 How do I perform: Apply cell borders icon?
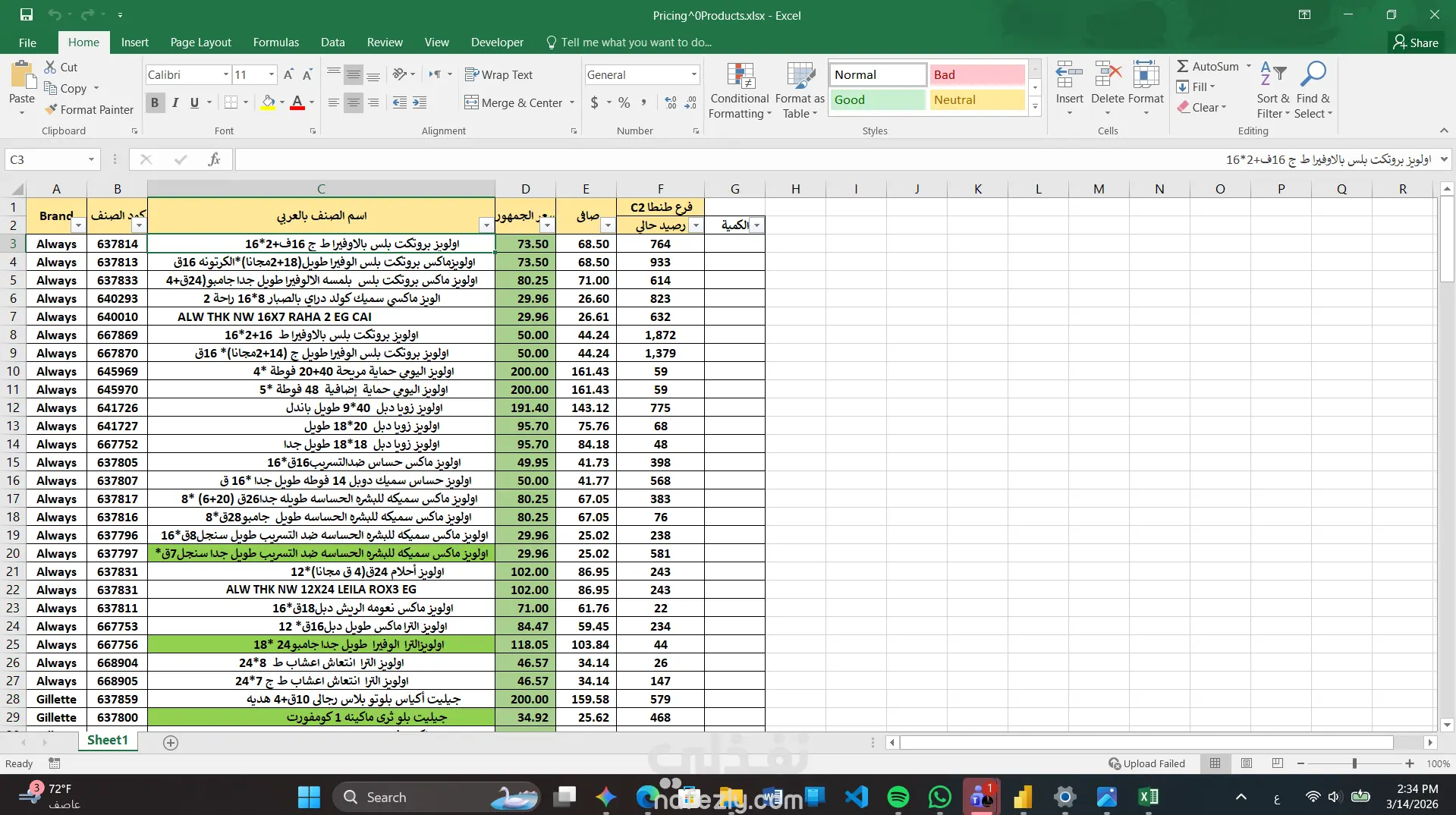point(231,102)
